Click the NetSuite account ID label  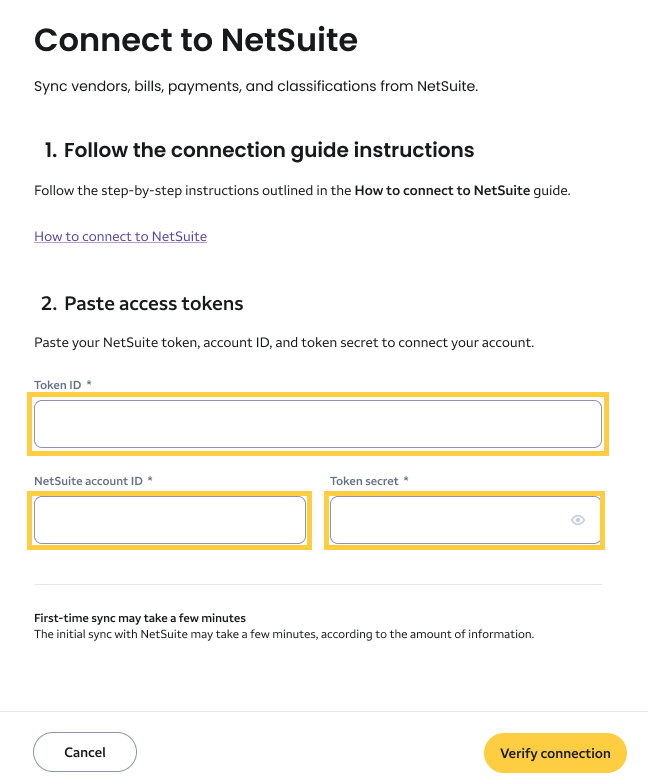(88, 481)
